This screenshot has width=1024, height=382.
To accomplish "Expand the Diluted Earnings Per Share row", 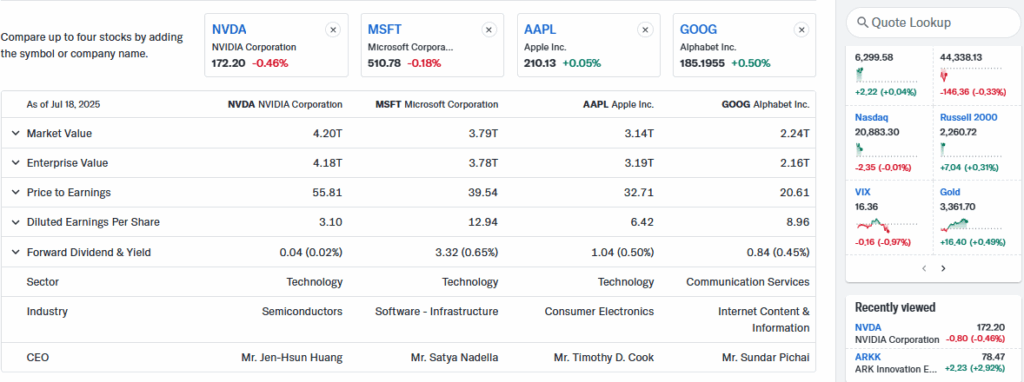I will tap(16, 222).
